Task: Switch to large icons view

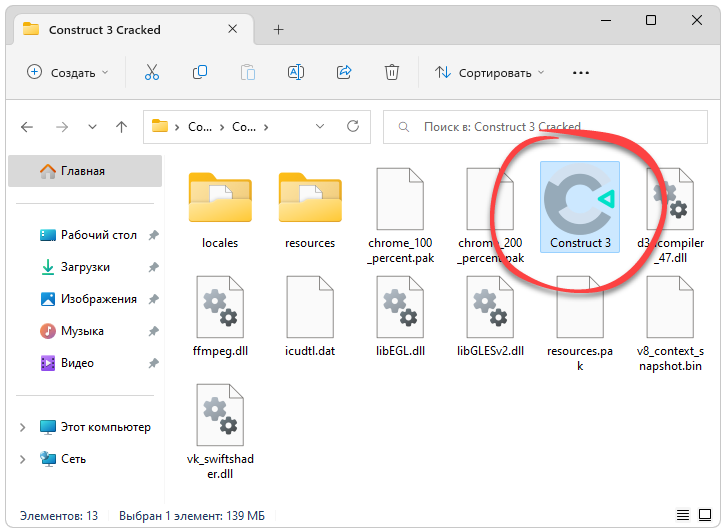Action: (x=705, y=515)
